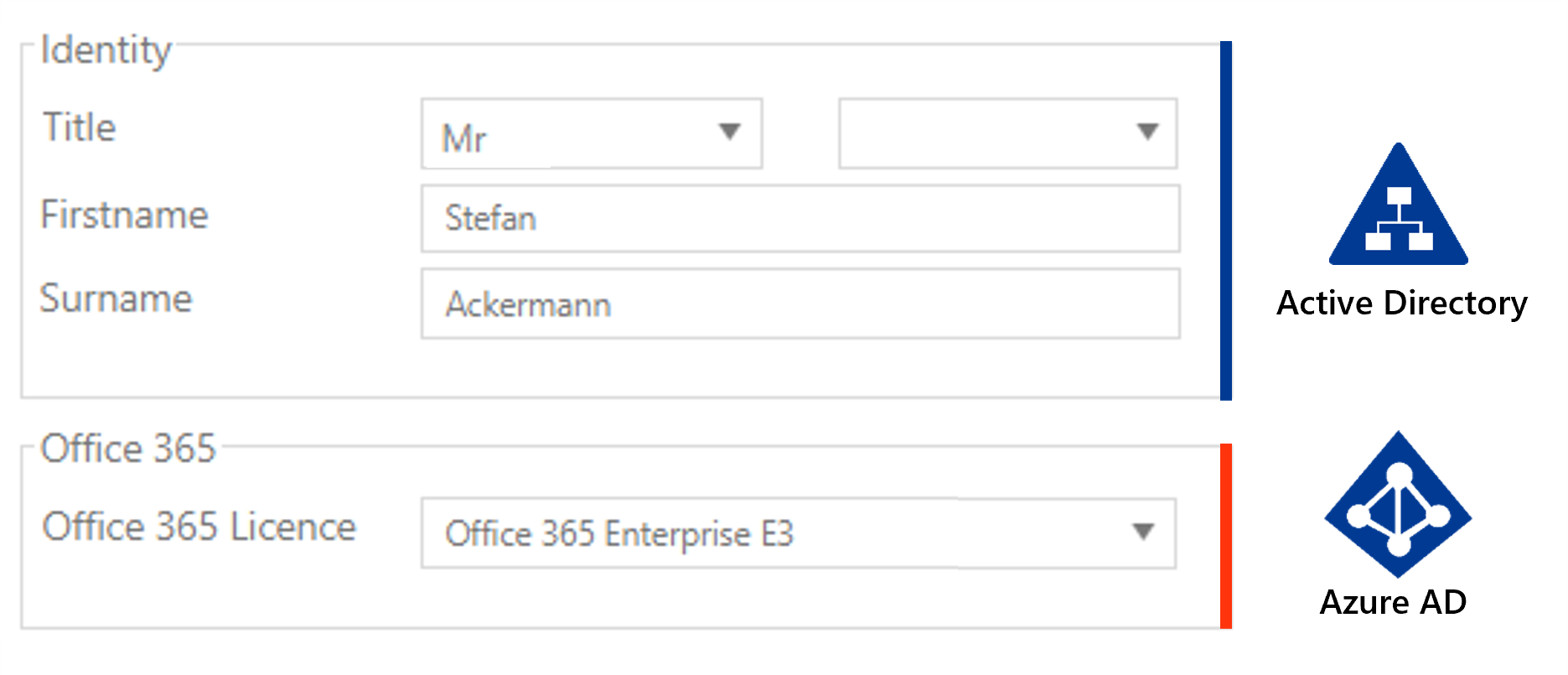The height and width of the screenshot is (675, 1568).
Task: Click the arrow on the Enterprise E3 selector
Action: [x=1141, y=532]
